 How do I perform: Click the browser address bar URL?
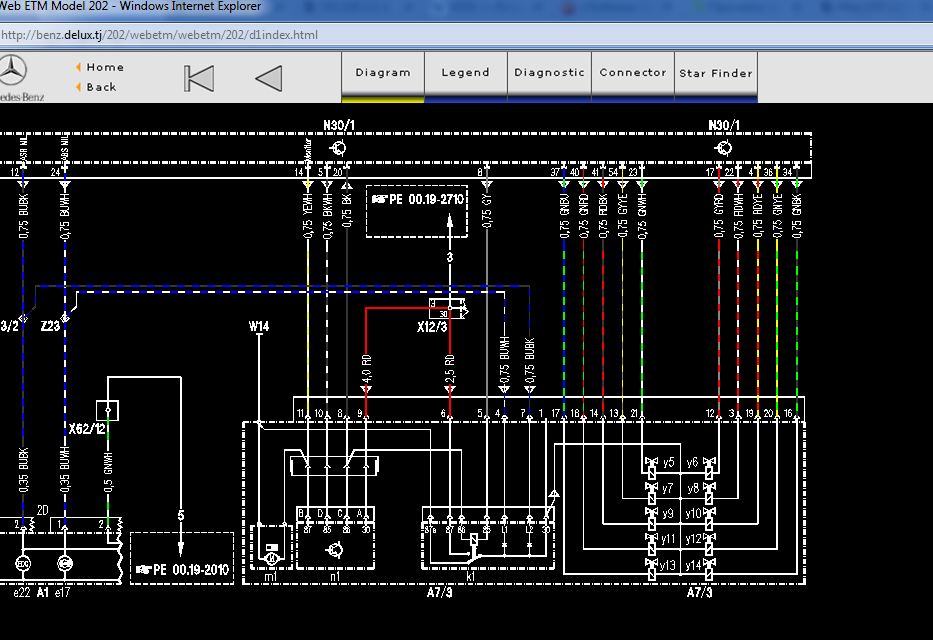point(160,35)
